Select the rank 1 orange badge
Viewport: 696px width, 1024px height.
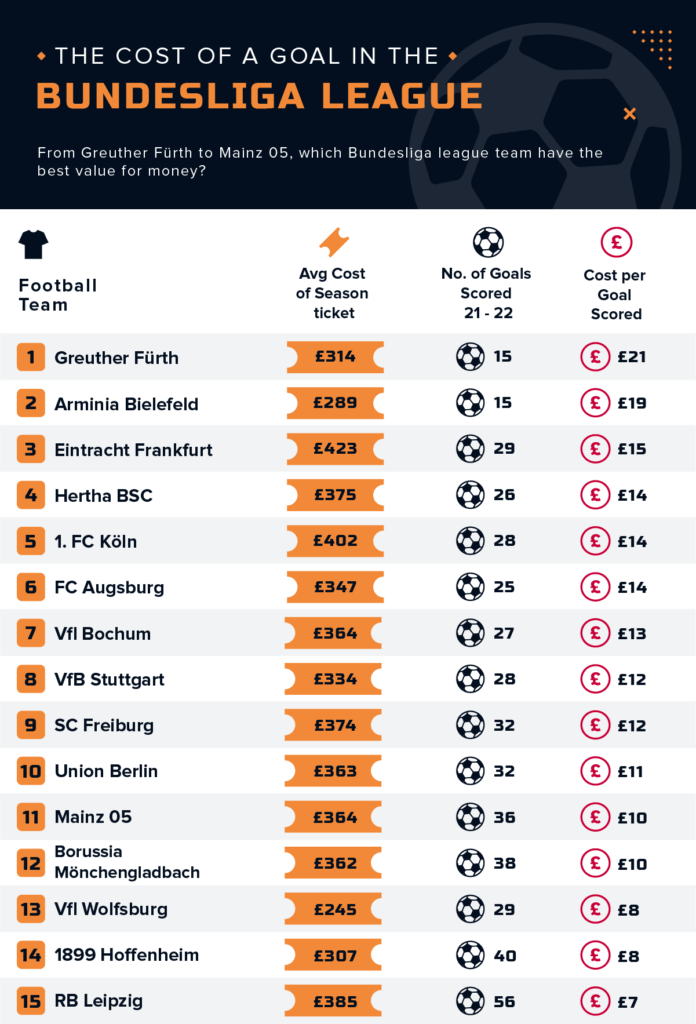(x=31, y=357)
